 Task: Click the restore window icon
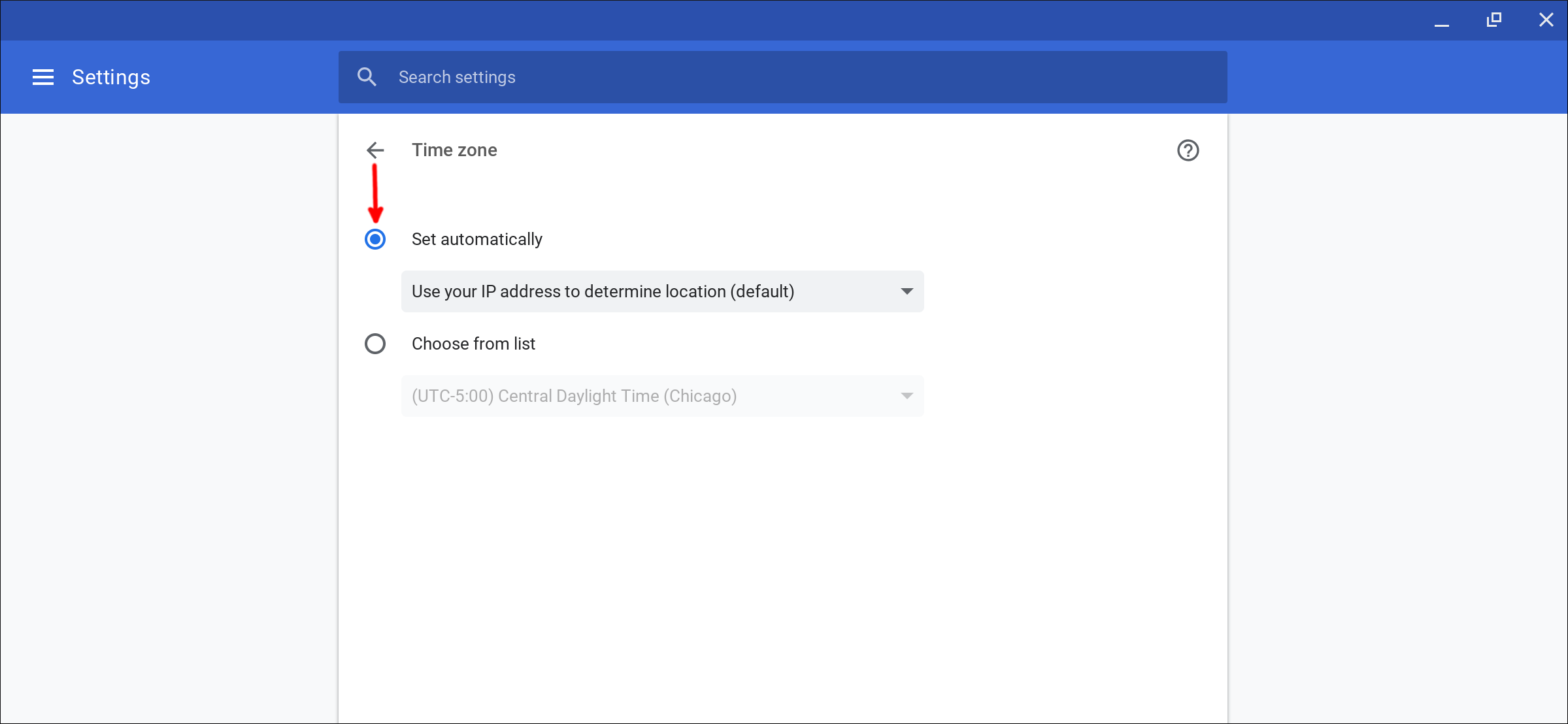click(x=1493, y=20)
